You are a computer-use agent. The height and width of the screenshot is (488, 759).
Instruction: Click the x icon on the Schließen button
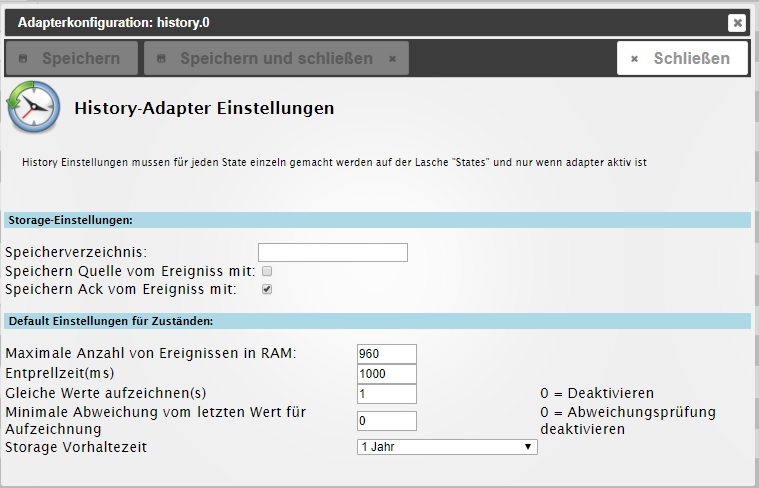[x=634, y=59]
